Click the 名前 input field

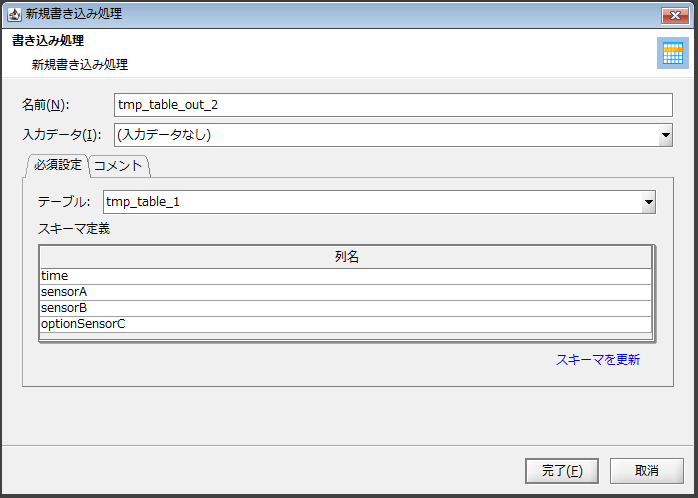[393, 105]
